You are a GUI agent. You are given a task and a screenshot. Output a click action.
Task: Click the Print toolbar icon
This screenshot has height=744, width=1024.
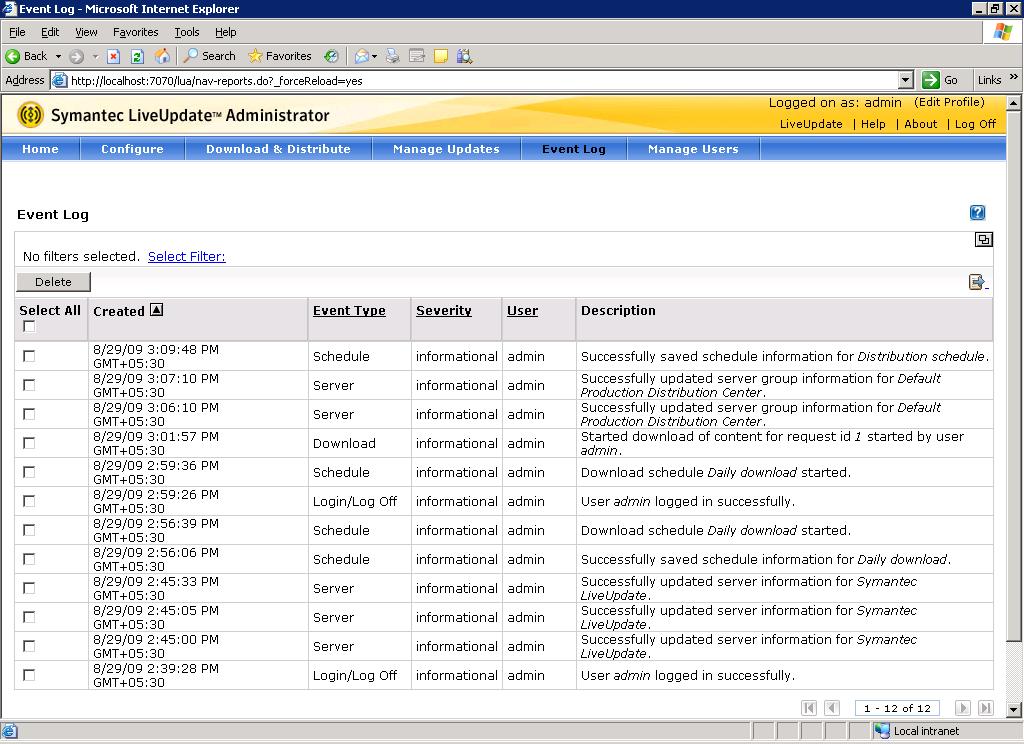pos(392,56)
